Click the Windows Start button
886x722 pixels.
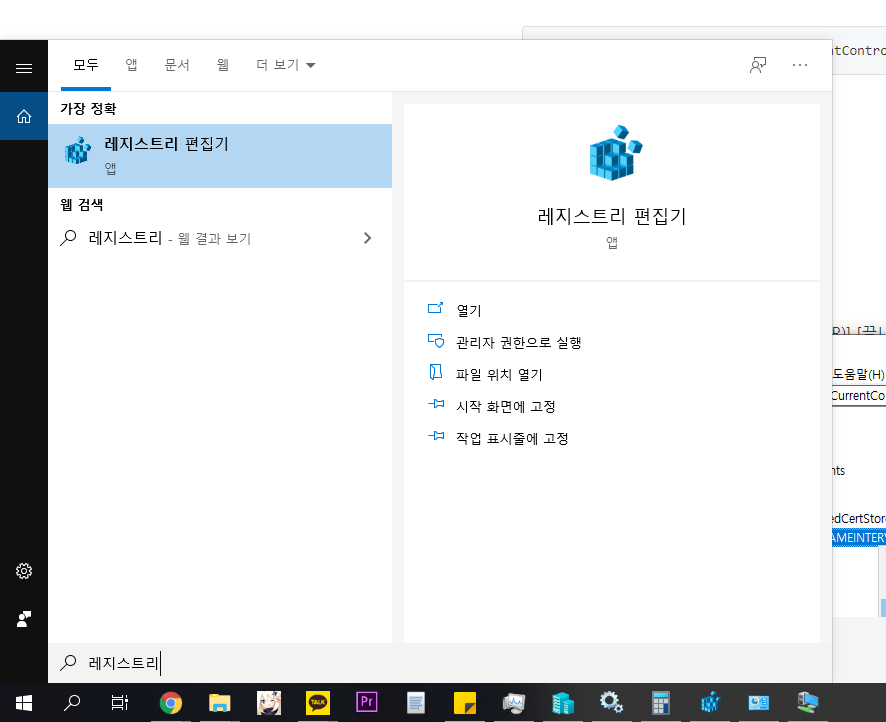point(24,703)
